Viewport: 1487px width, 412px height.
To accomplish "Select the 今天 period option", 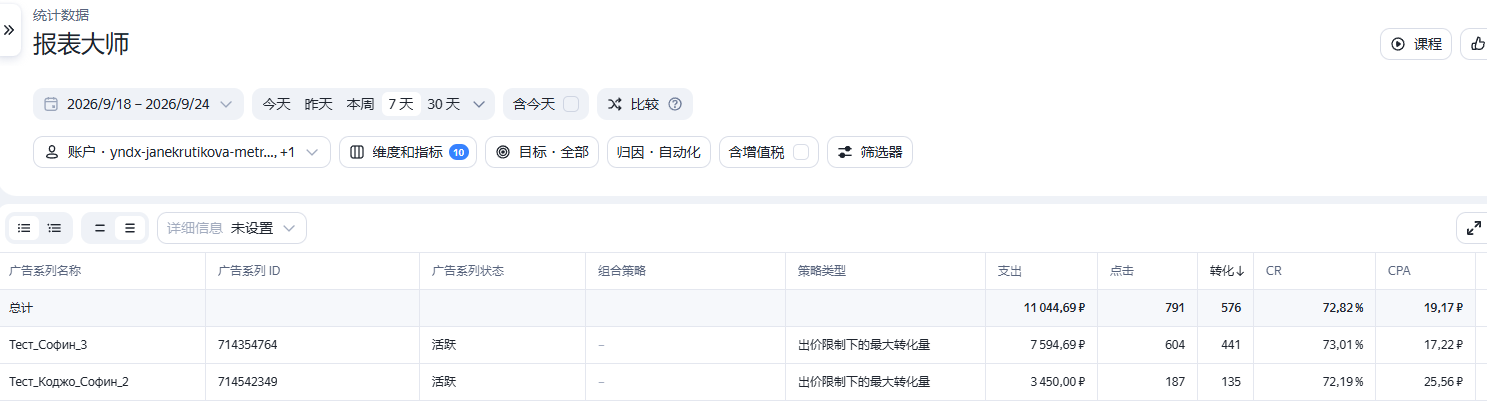I will (x=277, y=104).
